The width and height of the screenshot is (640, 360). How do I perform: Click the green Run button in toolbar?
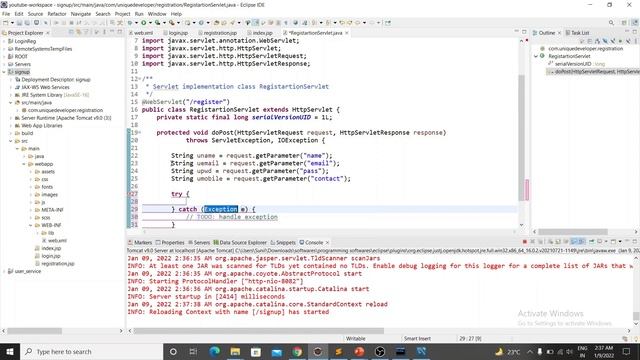[x=143, y=23]
